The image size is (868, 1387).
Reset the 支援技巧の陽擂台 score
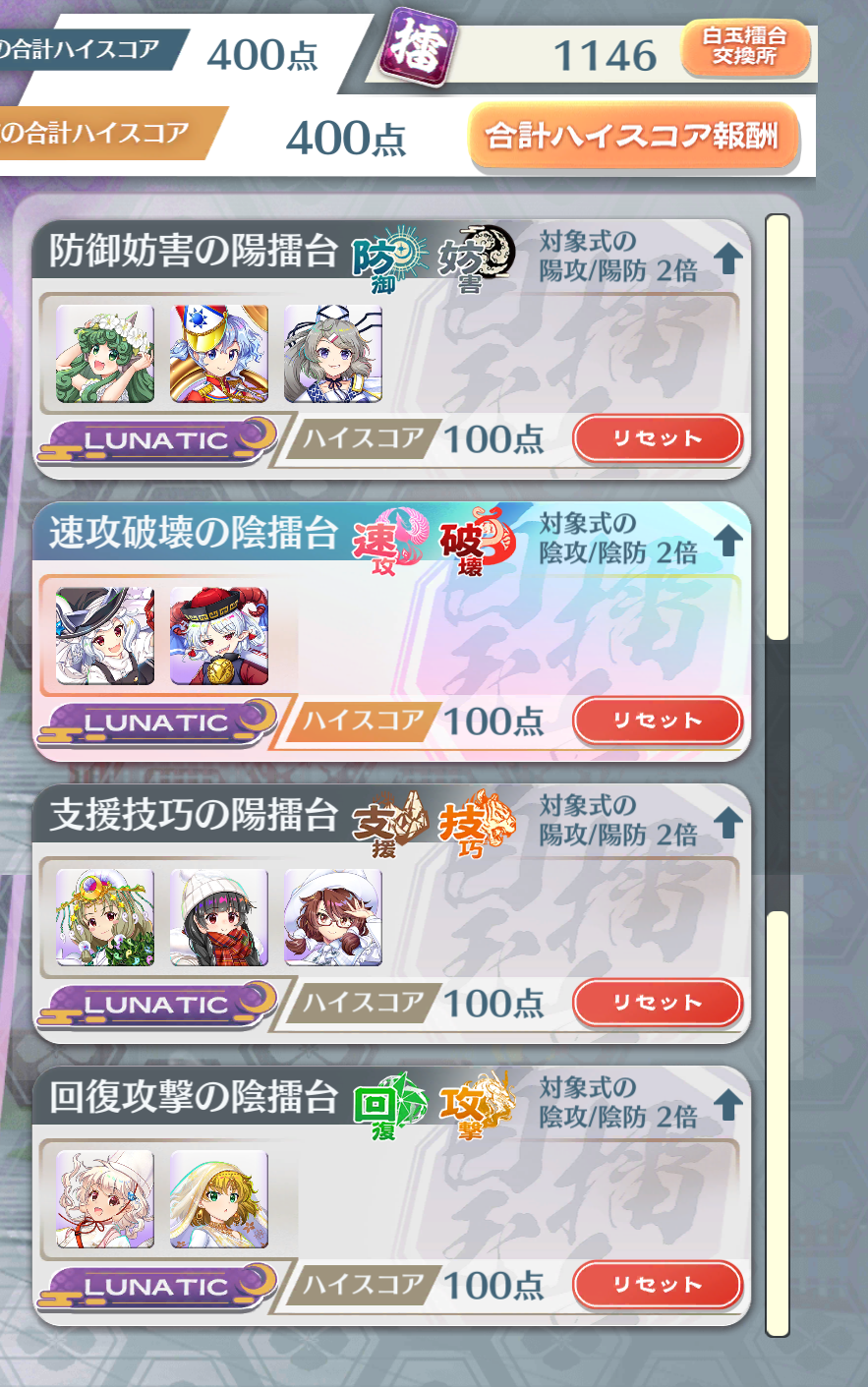coord(657,1003)
